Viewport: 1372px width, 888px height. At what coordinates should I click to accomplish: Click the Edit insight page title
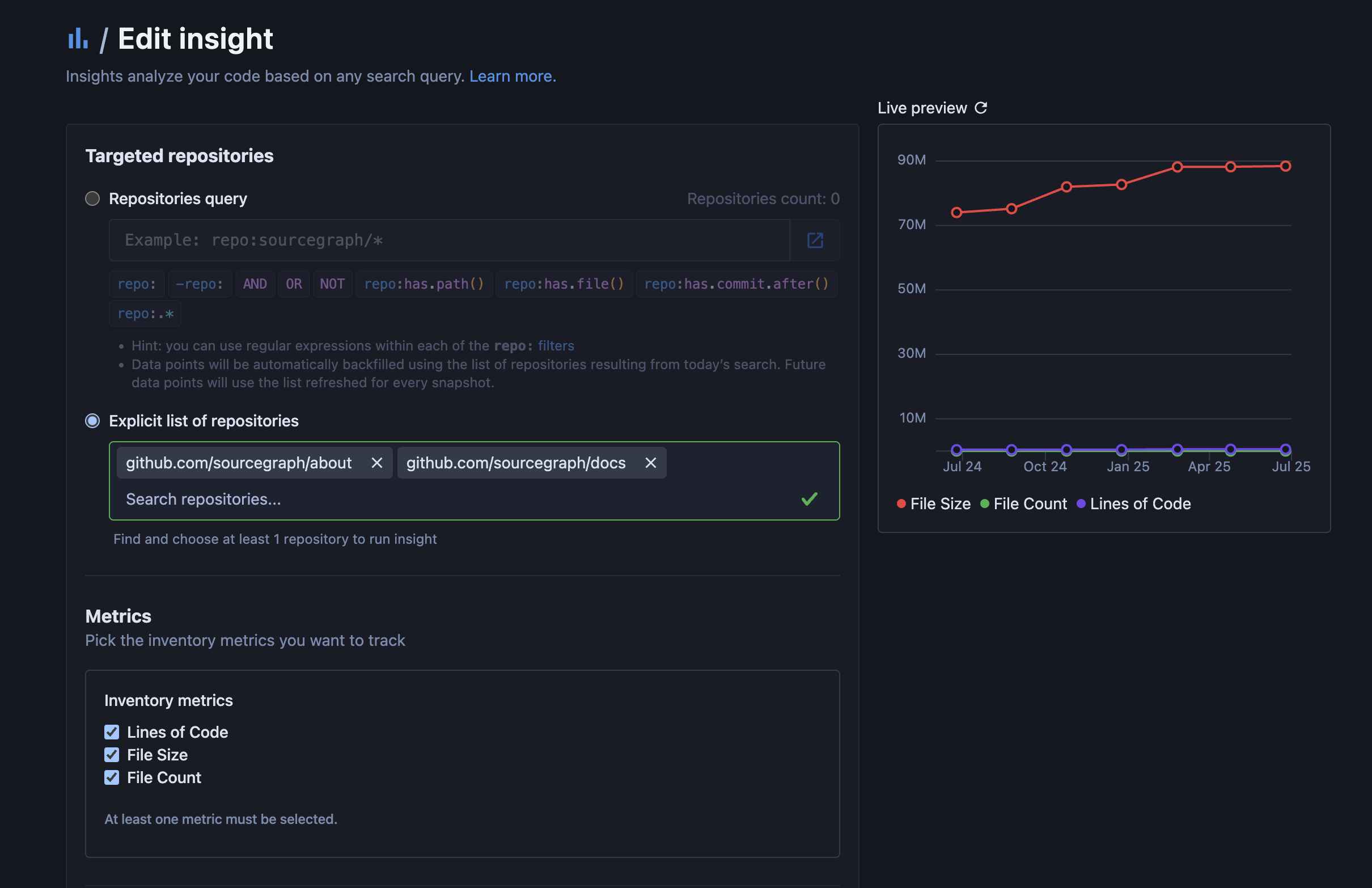coord(196,39)
